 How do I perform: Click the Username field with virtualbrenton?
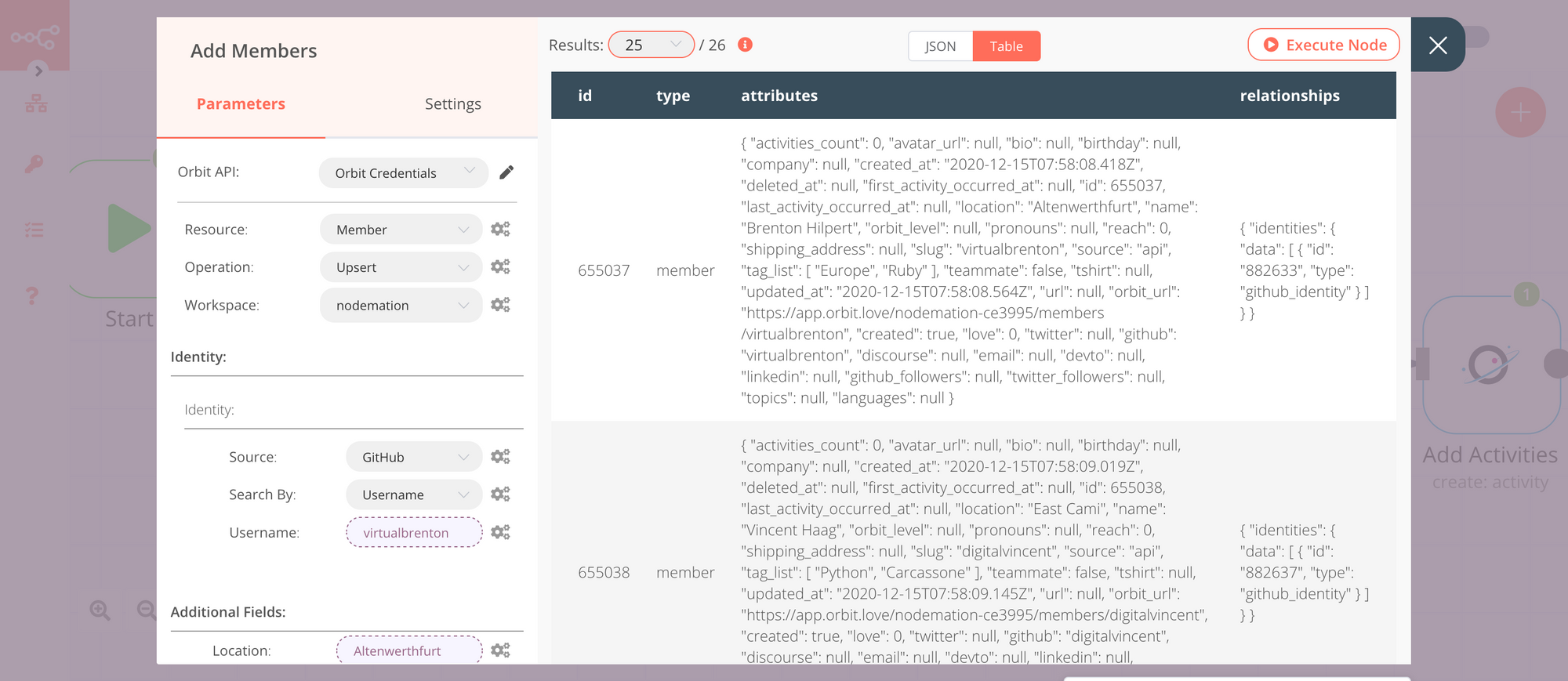coord(414,532)
